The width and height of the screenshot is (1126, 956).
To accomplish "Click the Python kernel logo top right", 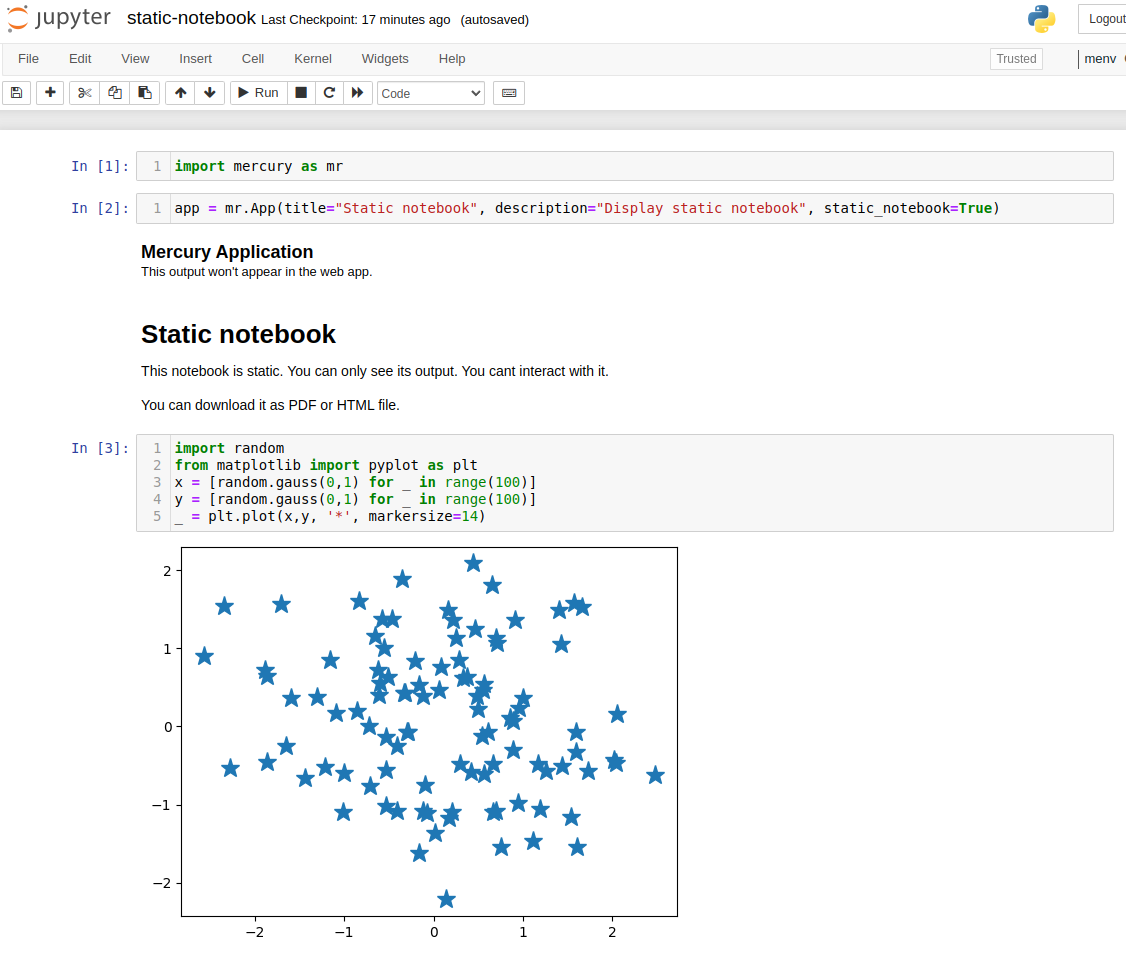I will tap(1040, 17).
